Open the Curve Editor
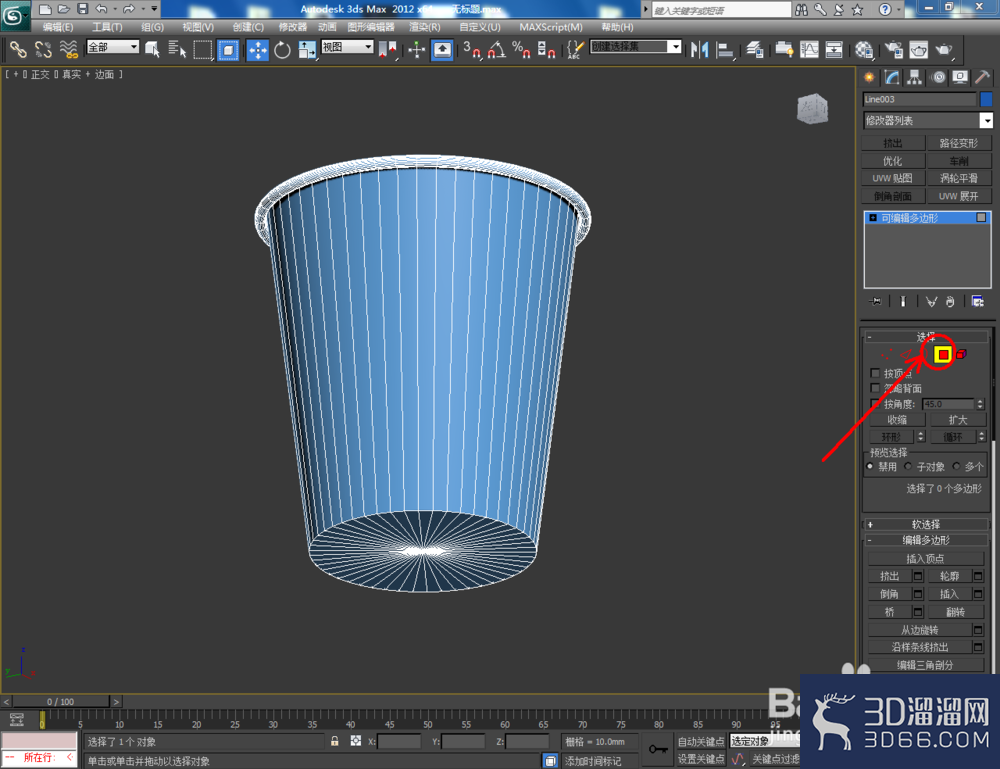The height and width of the screenshot is (769, 1000). click(809, 50)
